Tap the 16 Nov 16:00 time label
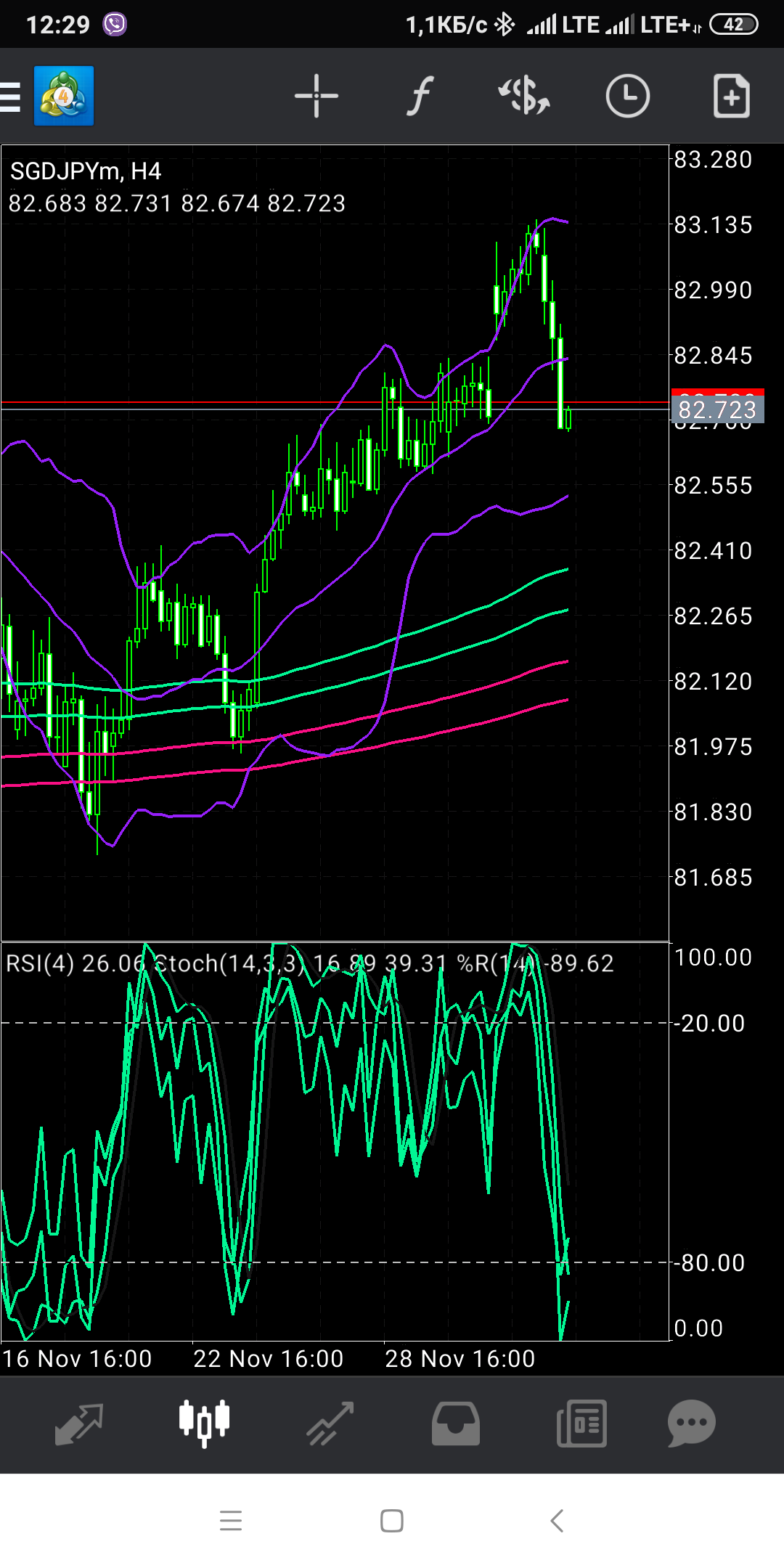This screenshot has width=784, height=1568. pyautogui.click(x=77, y=1359)
